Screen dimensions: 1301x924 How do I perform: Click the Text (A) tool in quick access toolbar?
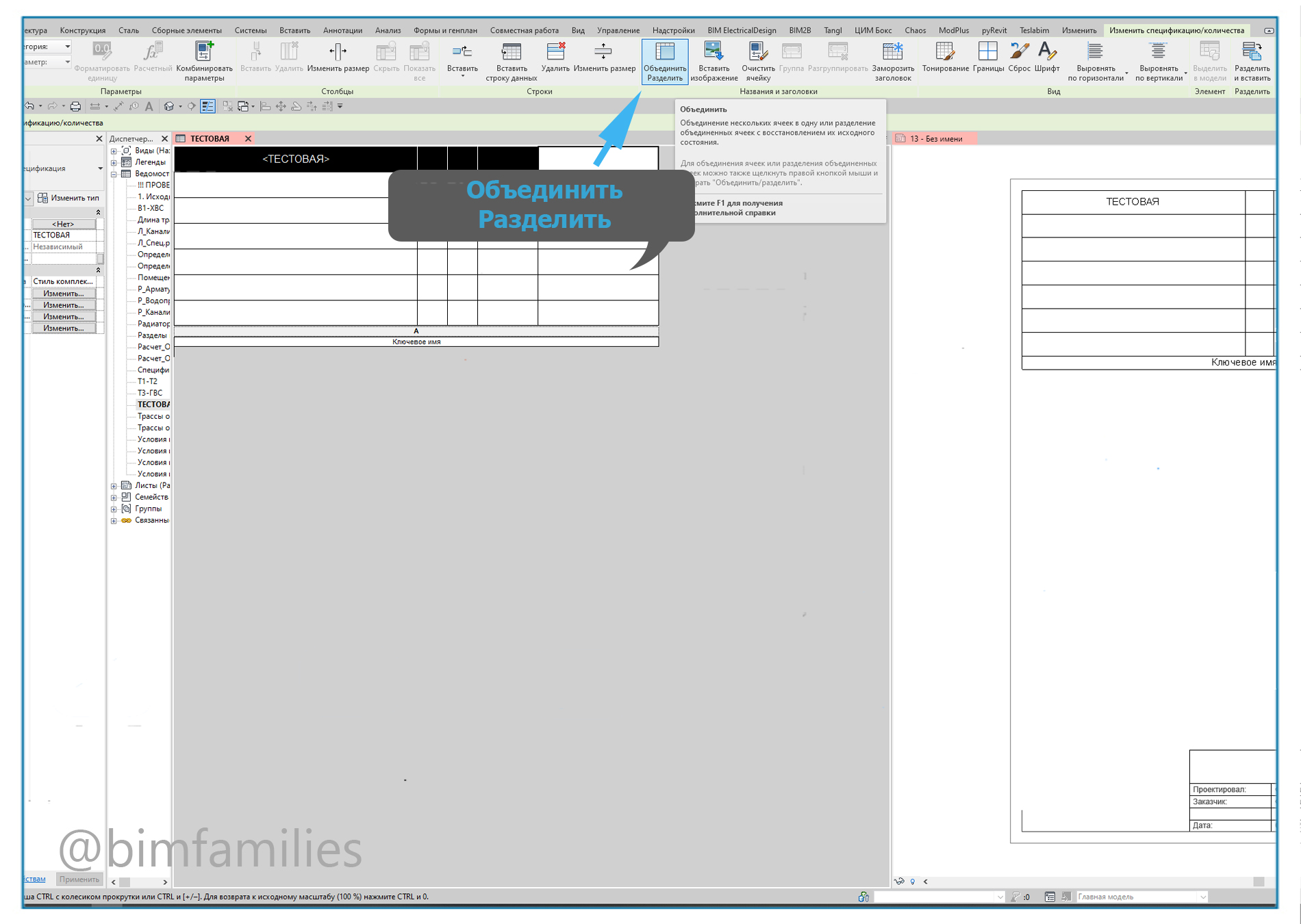(149, 106)
